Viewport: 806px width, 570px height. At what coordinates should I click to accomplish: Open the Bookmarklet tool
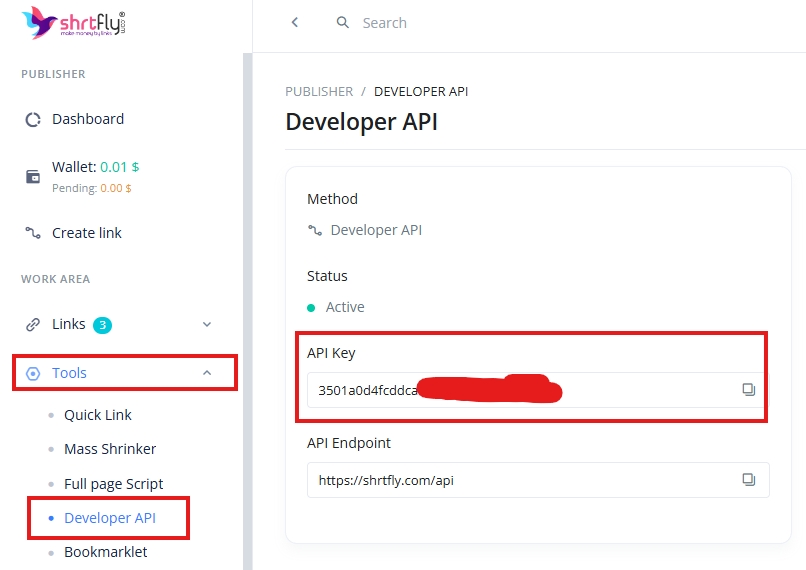coord(105,552)
